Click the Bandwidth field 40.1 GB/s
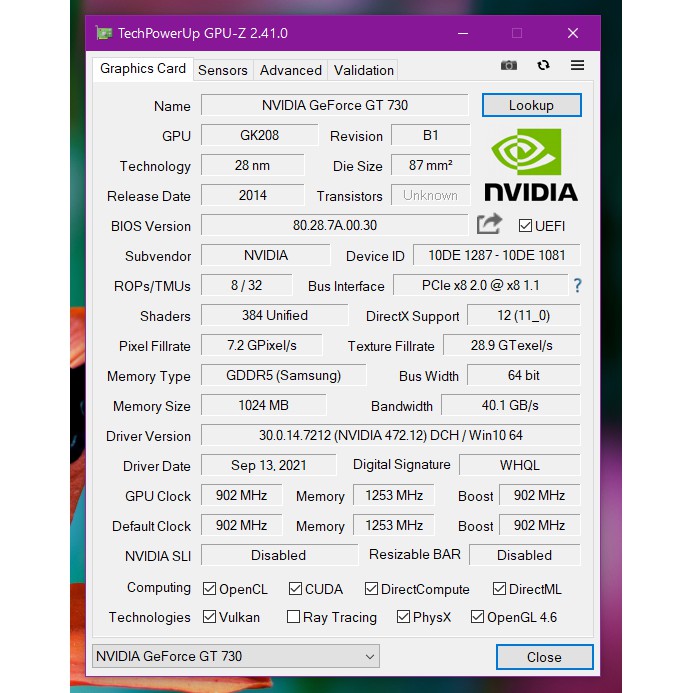Image resolution: width=693 pixels, height=693 pixels. [510, 405]
